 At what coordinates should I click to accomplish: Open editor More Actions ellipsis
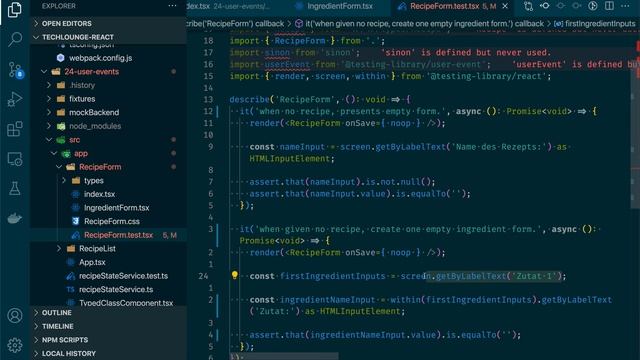[625, 6]
